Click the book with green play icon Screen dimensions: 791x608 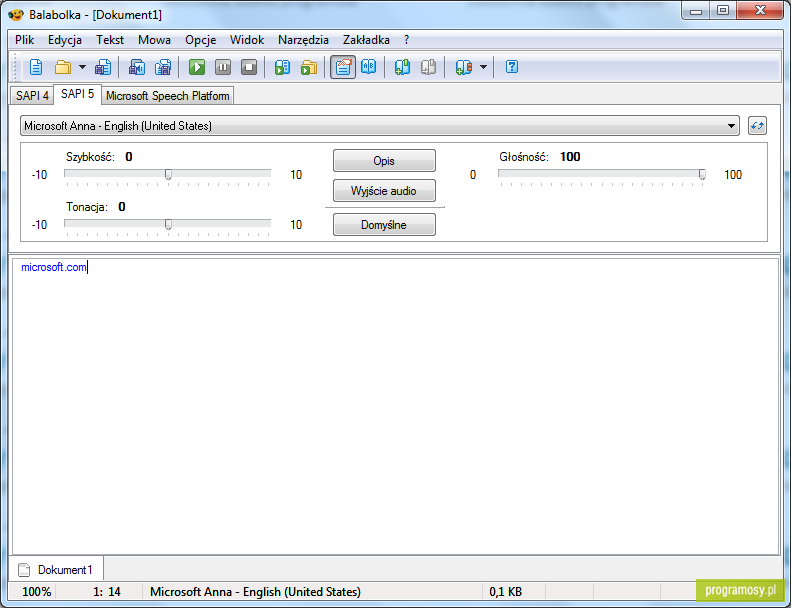(282, 67)
